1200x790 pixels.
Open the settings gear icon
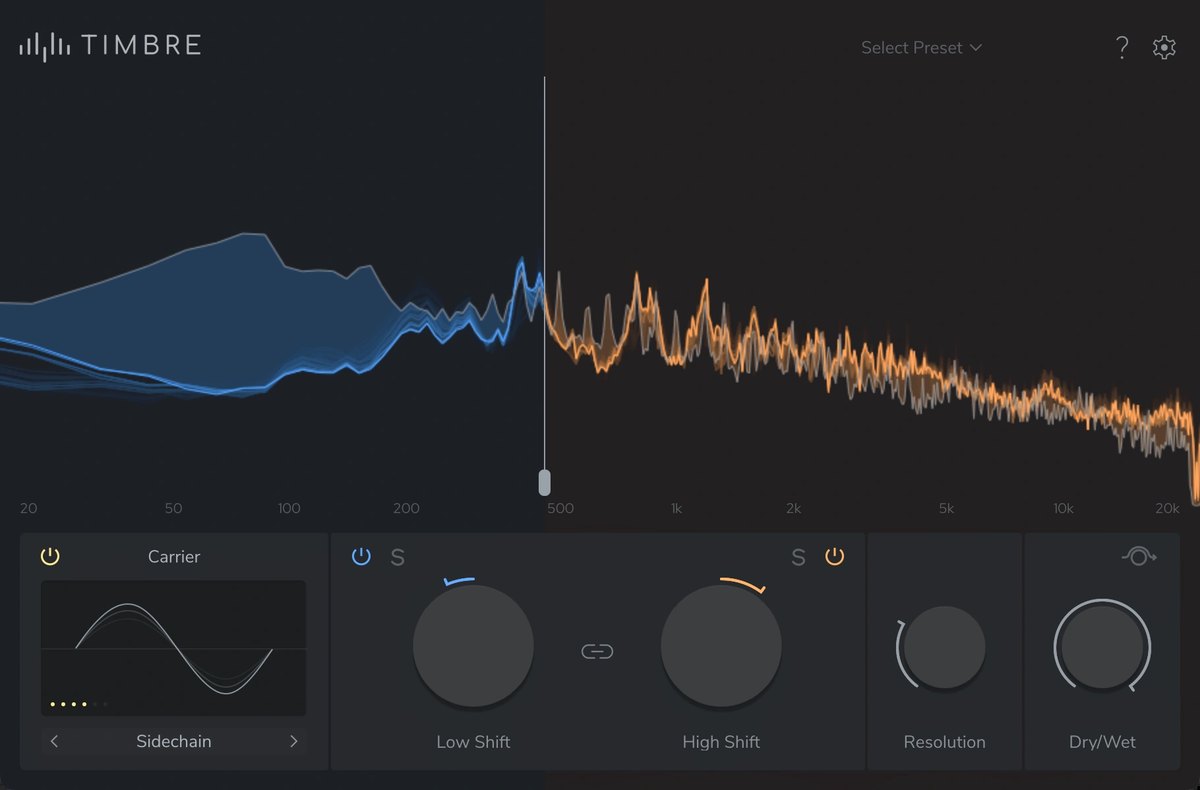1164,47
